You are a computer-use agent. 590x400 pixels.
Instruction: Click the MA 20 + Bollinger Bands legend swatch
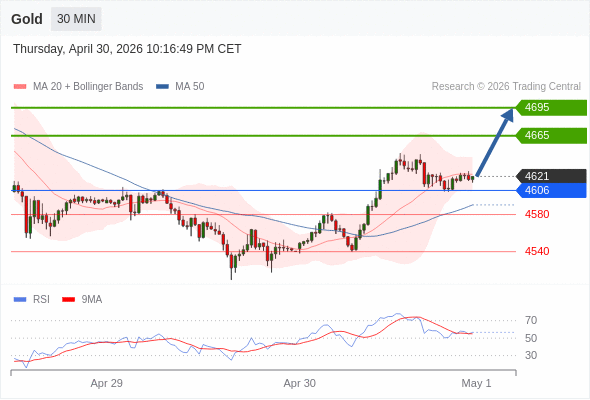(x=20, y=87)
